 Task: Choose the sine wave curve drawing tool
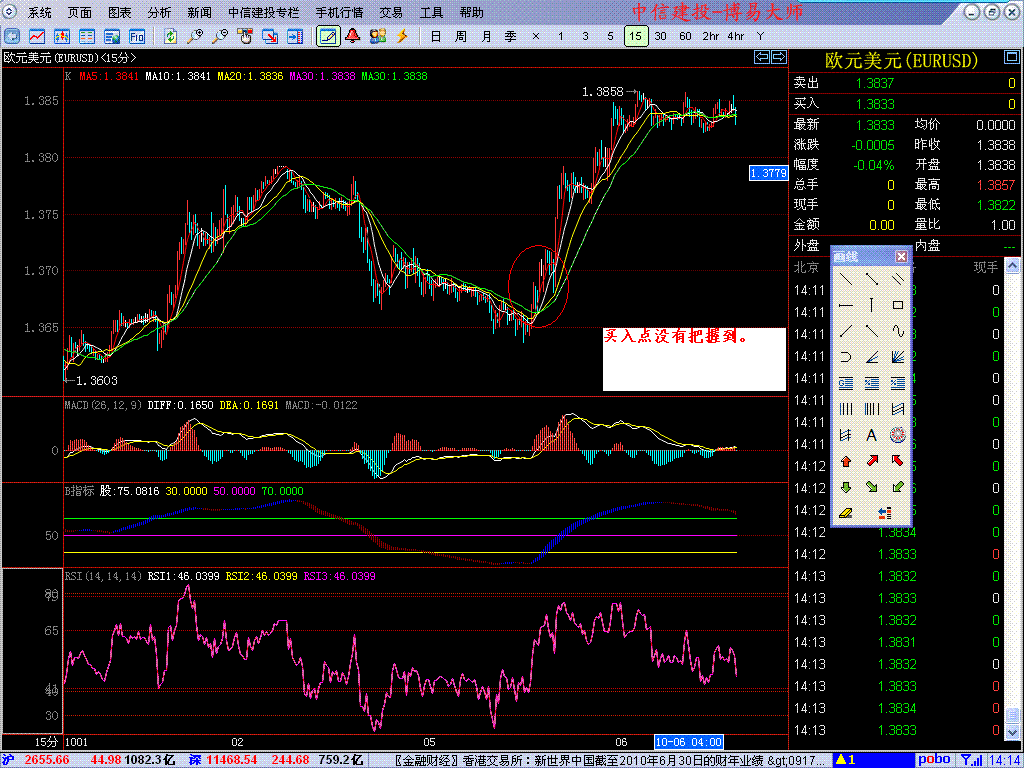[x=898, y=331]
